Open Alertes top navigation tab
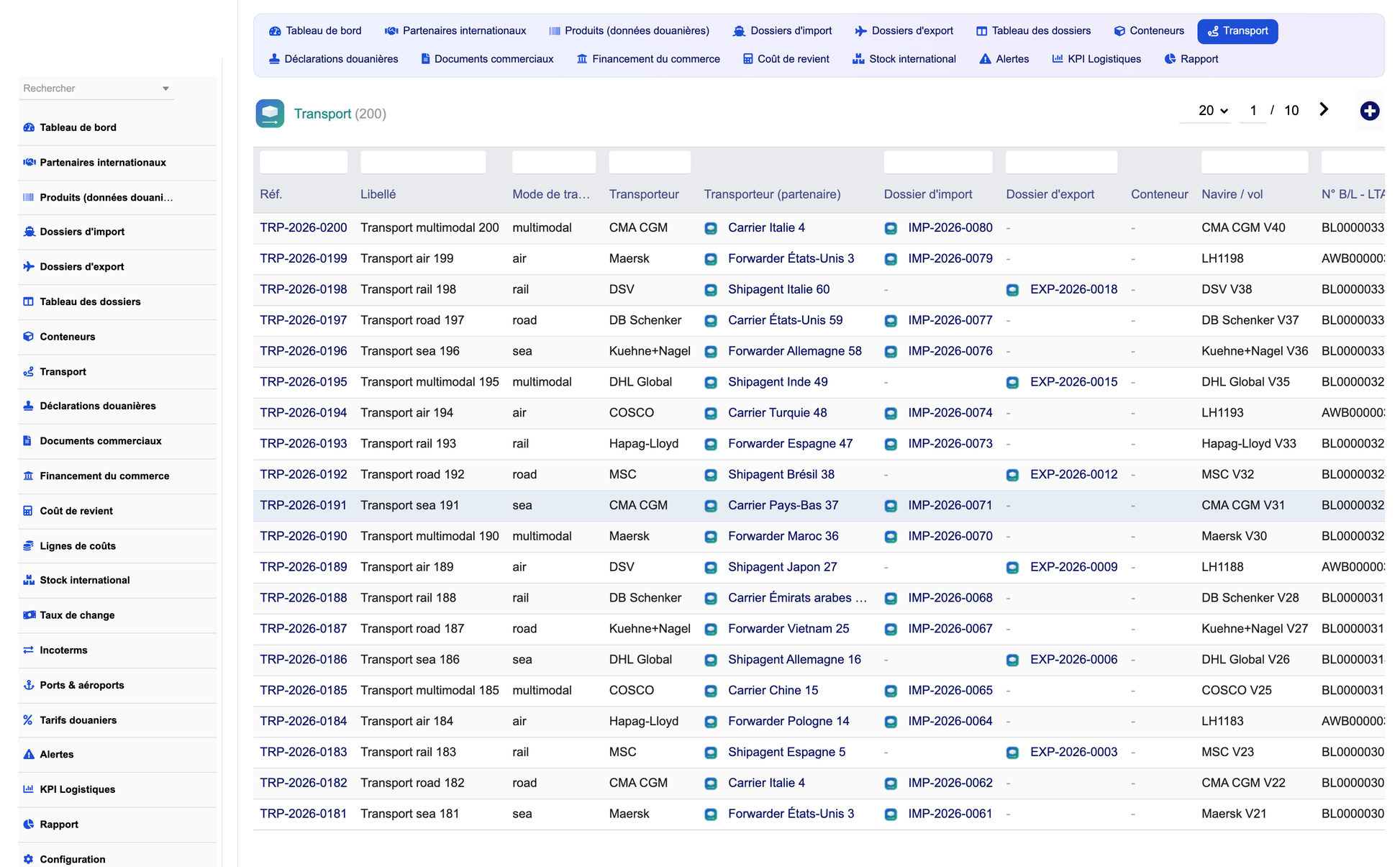1400x867 pixels. (1004, 59)
